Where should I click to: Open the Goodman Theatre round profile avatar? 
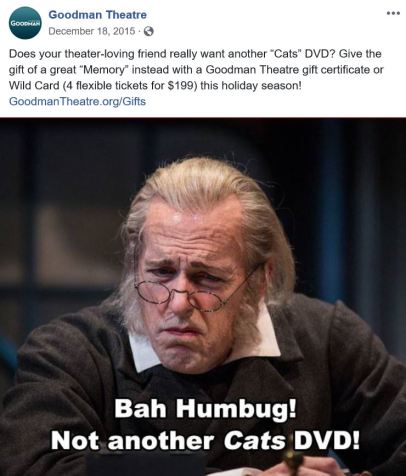(x=25, y=23)
